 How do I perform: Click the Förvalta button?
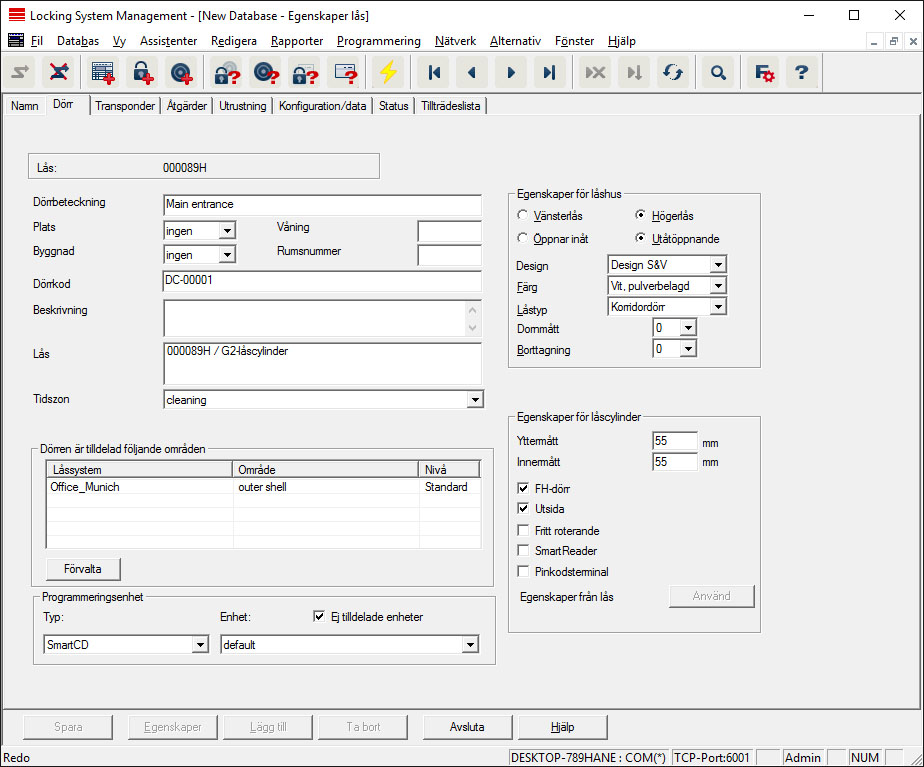click(83, 569)
